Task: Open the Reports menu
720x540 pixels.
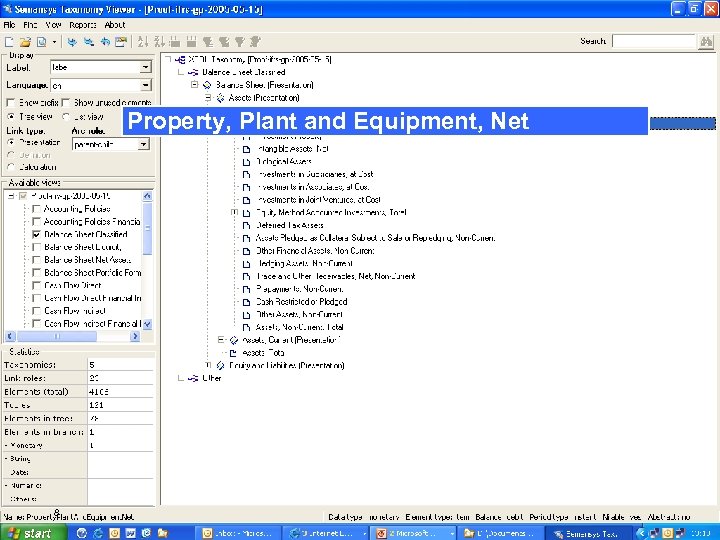Action: pyautogui.click(x=83, y=25)
